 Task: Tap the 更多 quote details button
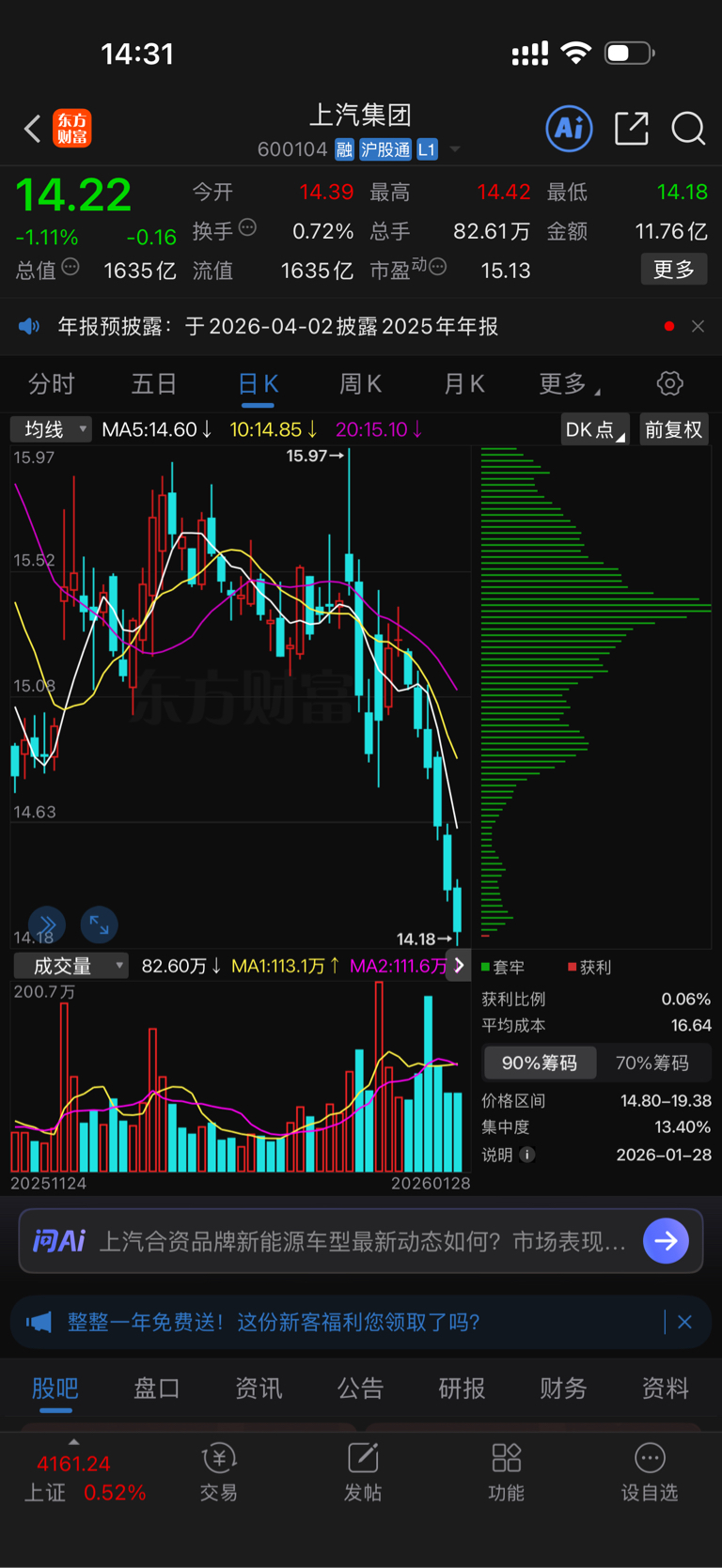coord(674,270)
